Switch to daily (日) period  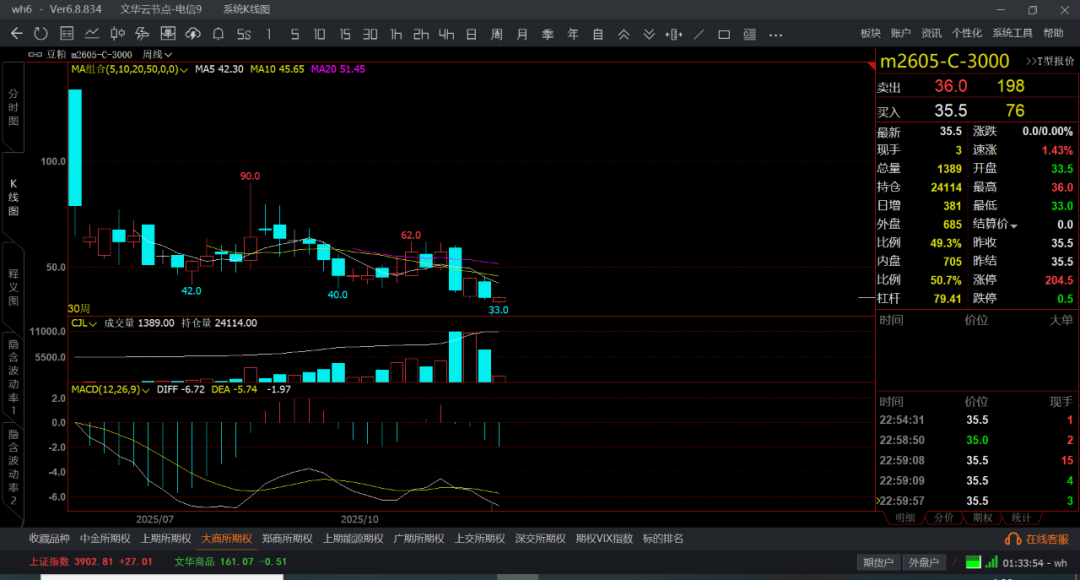click(x=472, y=34)
